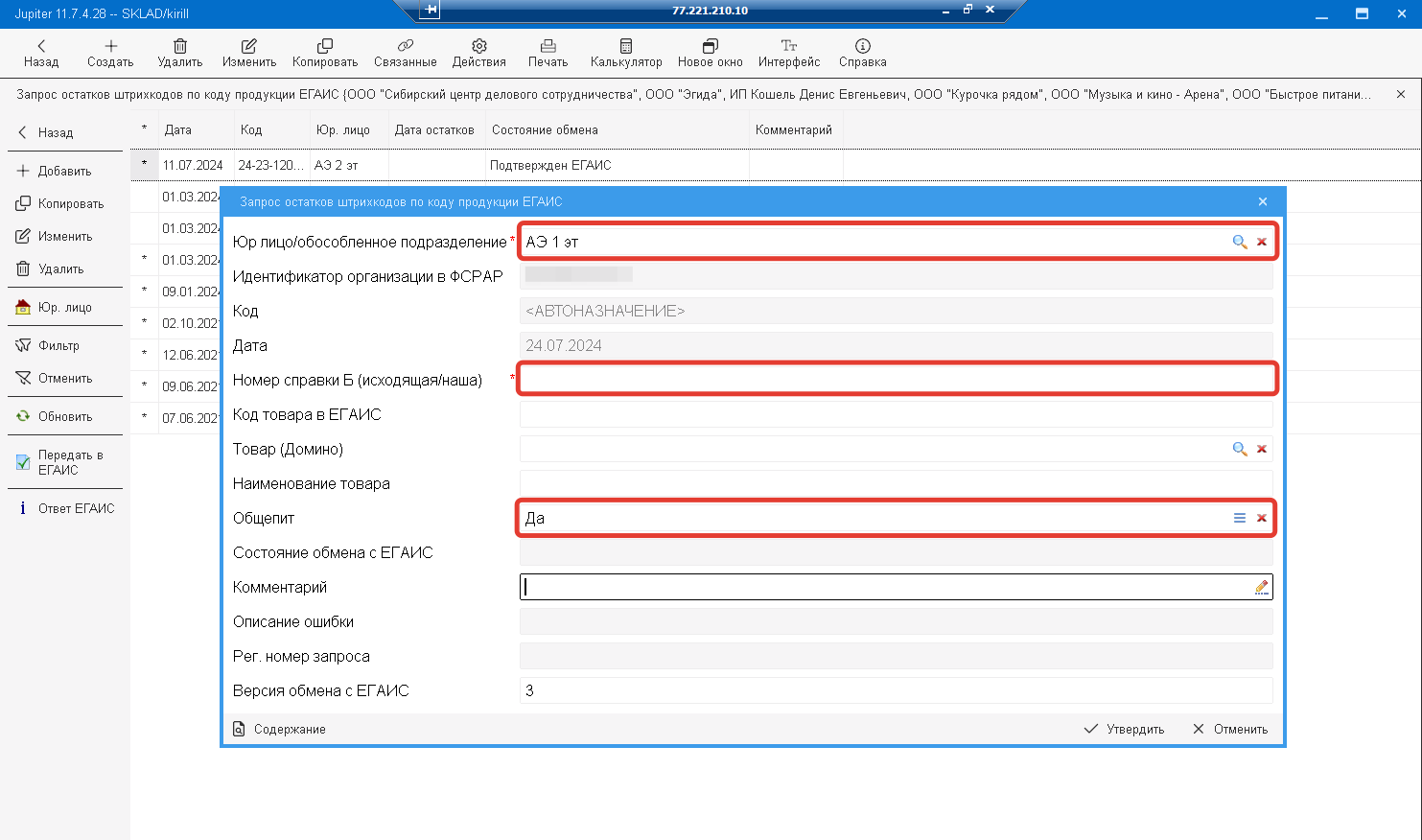Click Наименование товара input field
The width and height of the screenshot is (1422, 840).
click(x=897, y=483)
